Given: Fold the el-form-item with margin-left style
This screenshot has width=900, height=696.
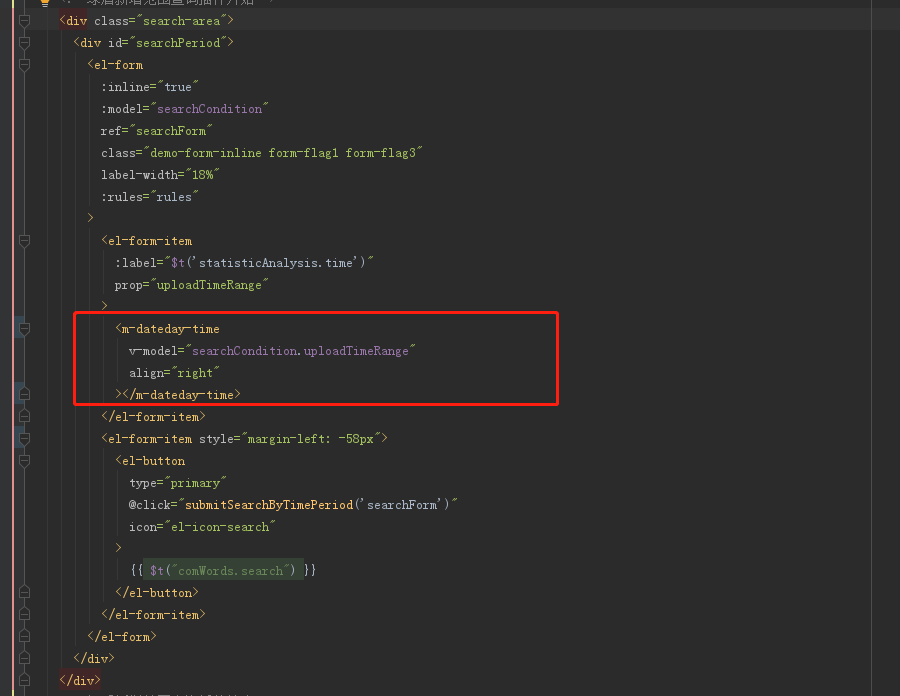Looking at the screenshot, I should [x=24, y=439].
